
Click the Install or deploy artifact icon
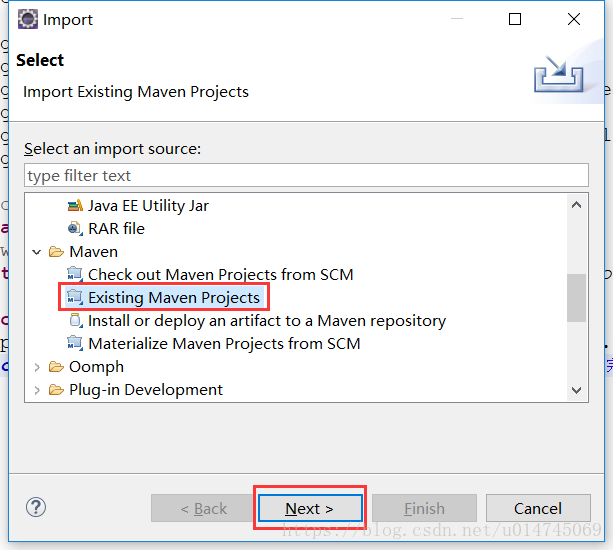point(76,321)
